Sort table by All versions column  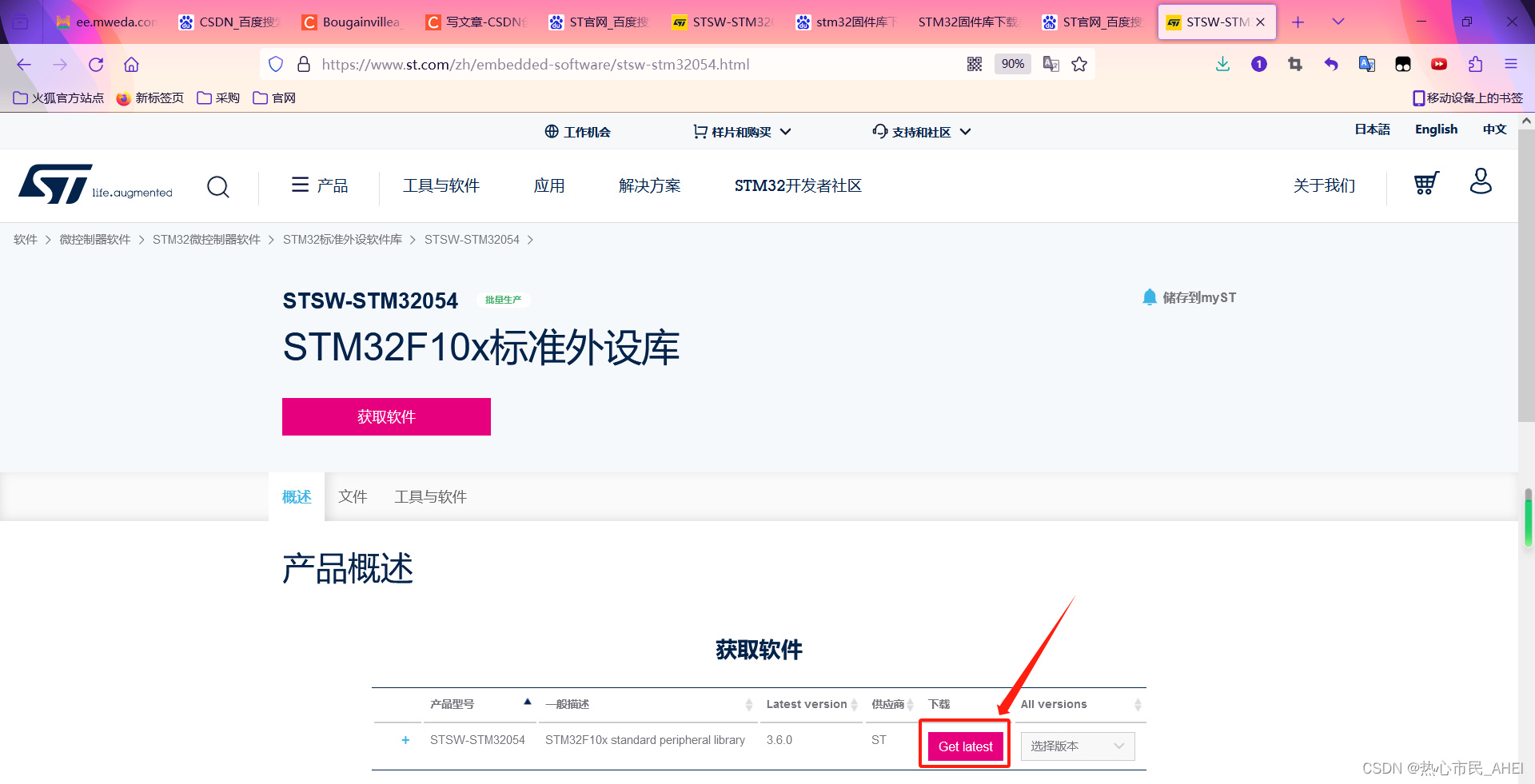(x=1081, y=704)
